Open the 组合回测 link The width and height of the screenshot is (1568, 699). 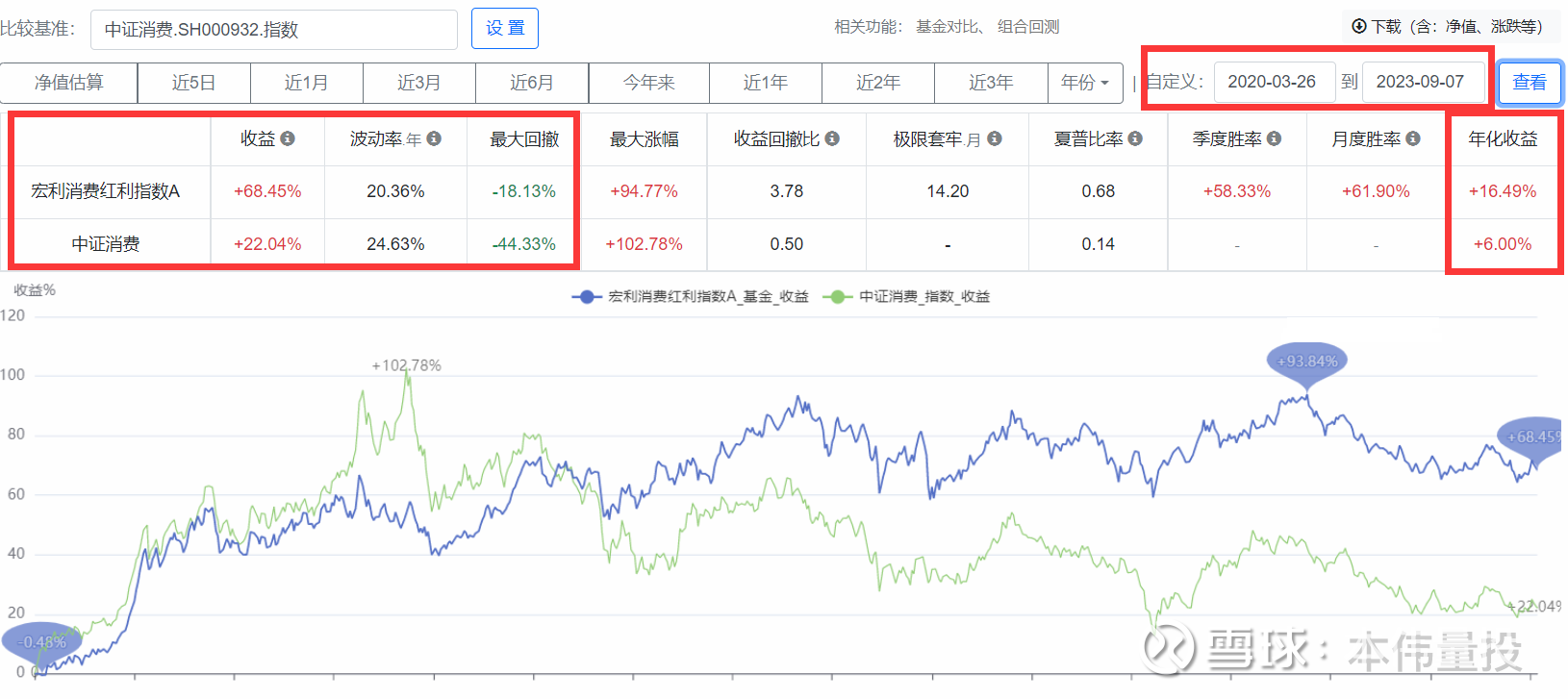(1028, 27)
